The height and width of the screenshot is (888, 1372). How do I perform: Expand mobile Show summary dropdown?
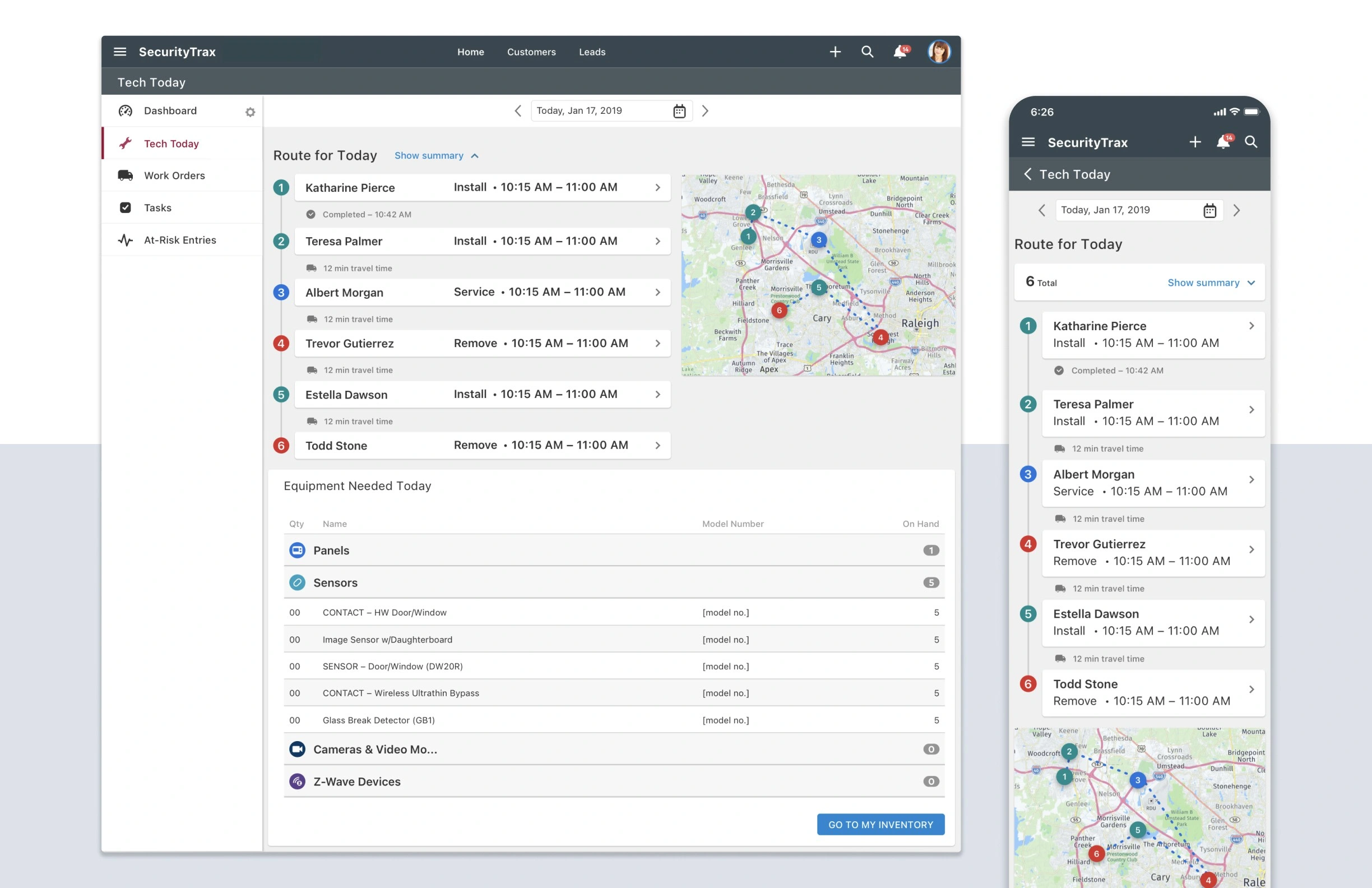tap(1211, 283)
